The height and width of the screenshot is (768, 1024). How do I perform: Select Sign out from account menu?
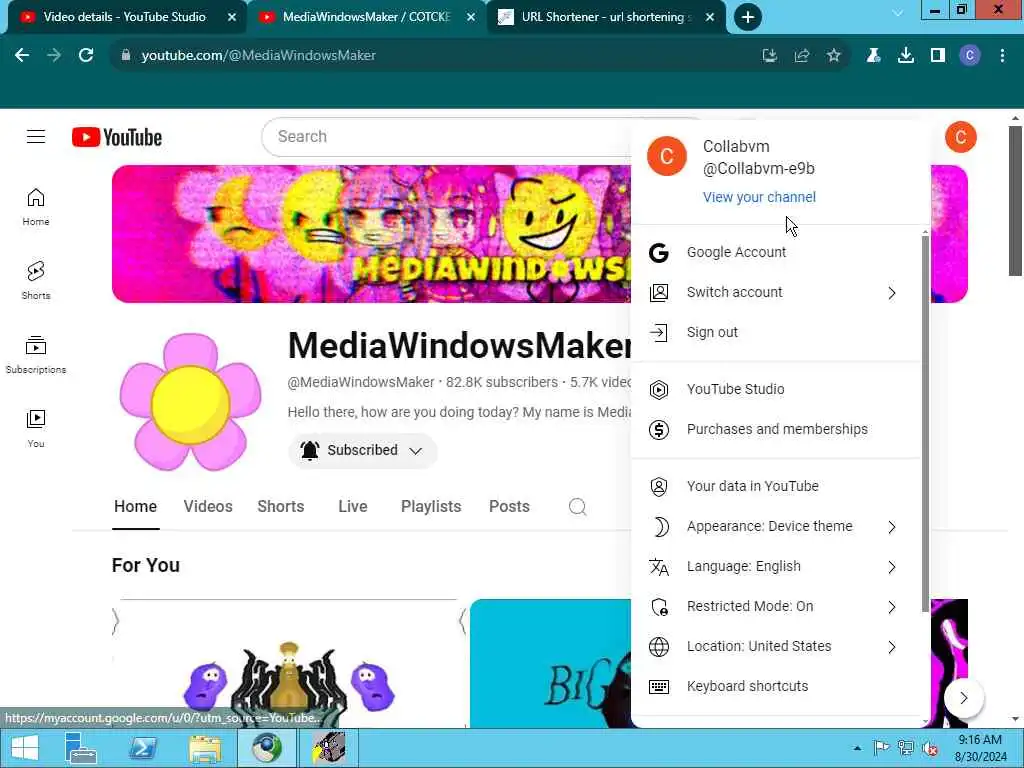coord(776,332)
